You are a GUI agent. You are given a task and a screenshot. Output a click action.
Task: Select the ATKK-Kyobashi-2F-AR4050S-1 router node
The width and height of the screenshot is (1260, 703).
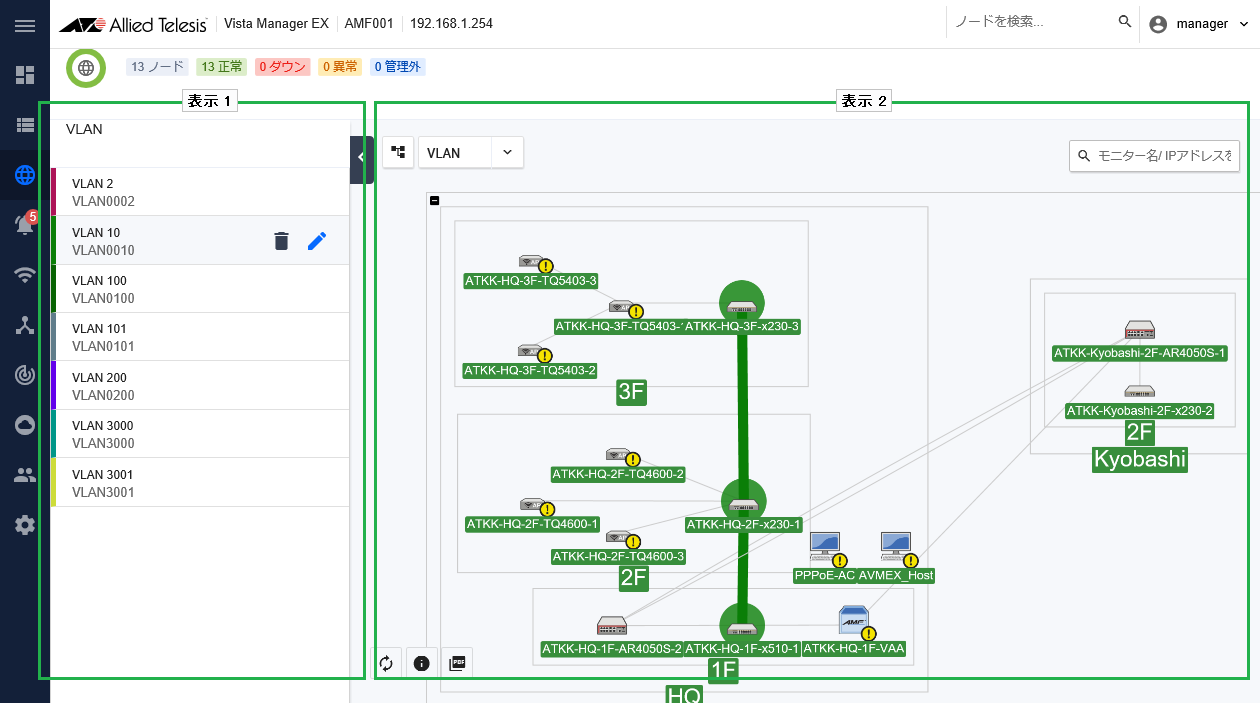[1140, 330]
